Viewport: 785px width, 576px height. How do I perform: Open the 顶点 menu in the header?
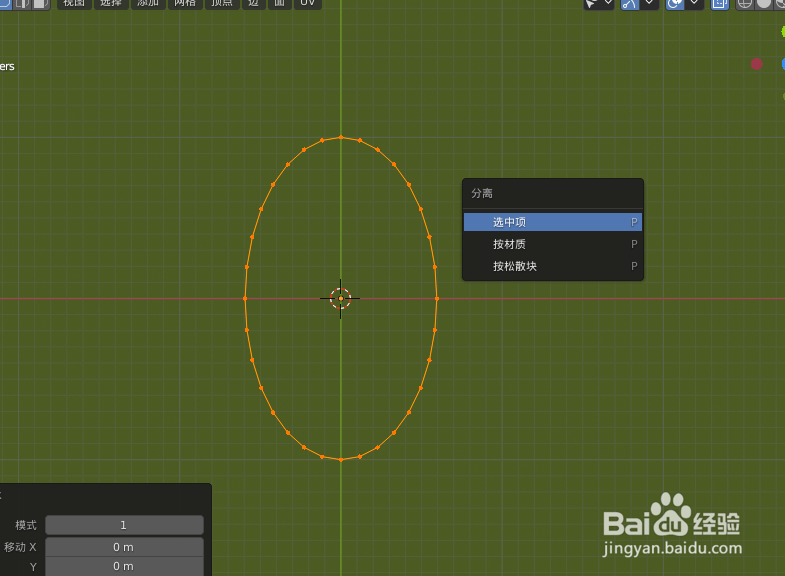pyautogui.click(x=222, y=3)
